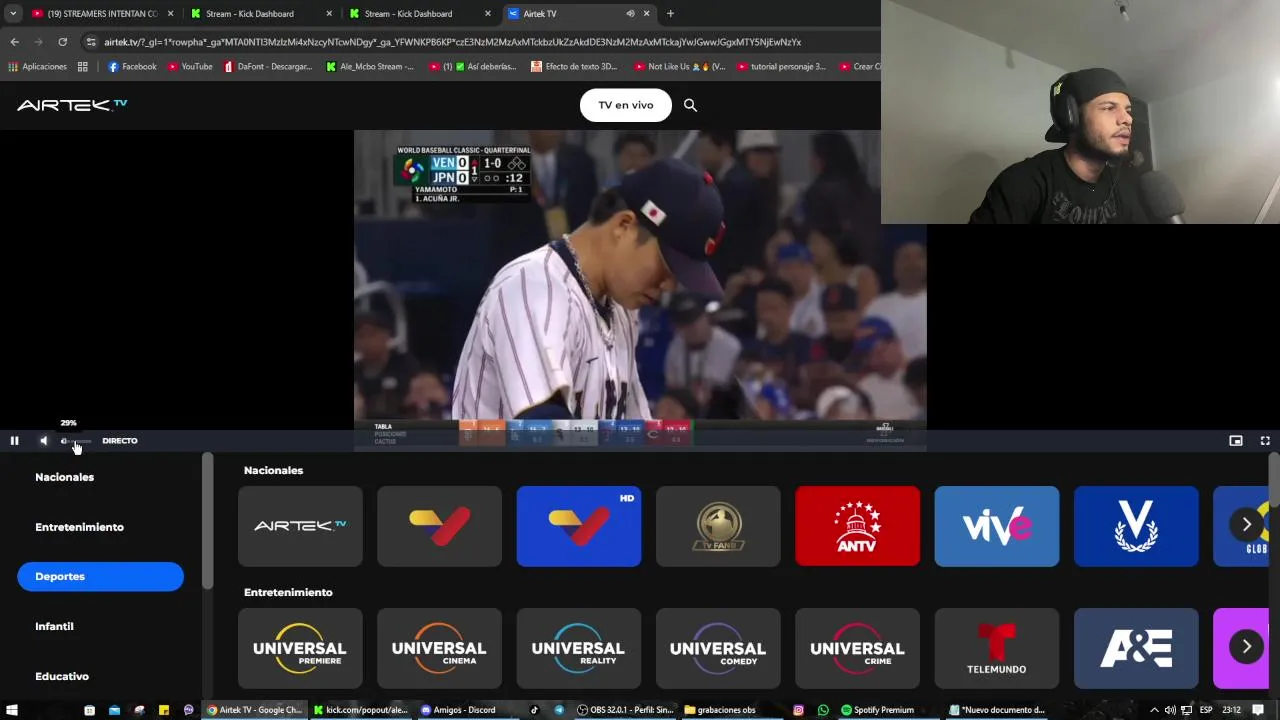Open the TV FANB channel tile
This screenshot has height=720, width=1280.
(x=718, y=526)
